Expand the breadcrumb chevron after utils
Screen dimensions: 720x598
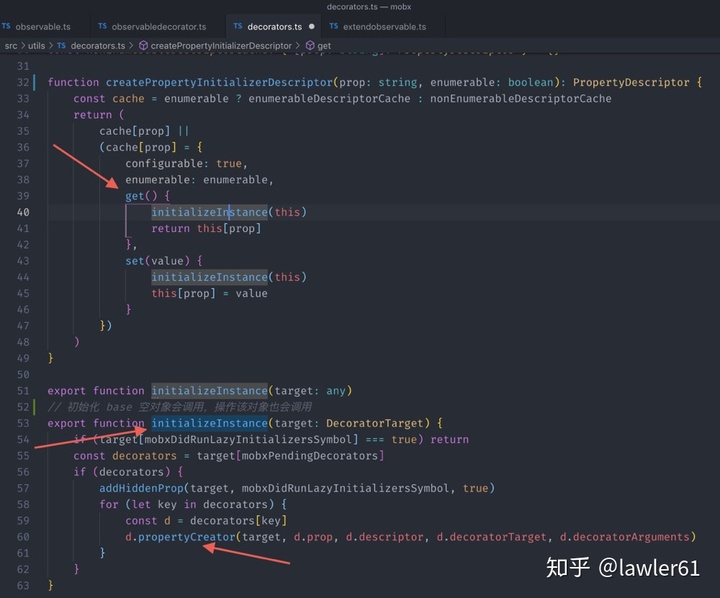click(51, 45)
